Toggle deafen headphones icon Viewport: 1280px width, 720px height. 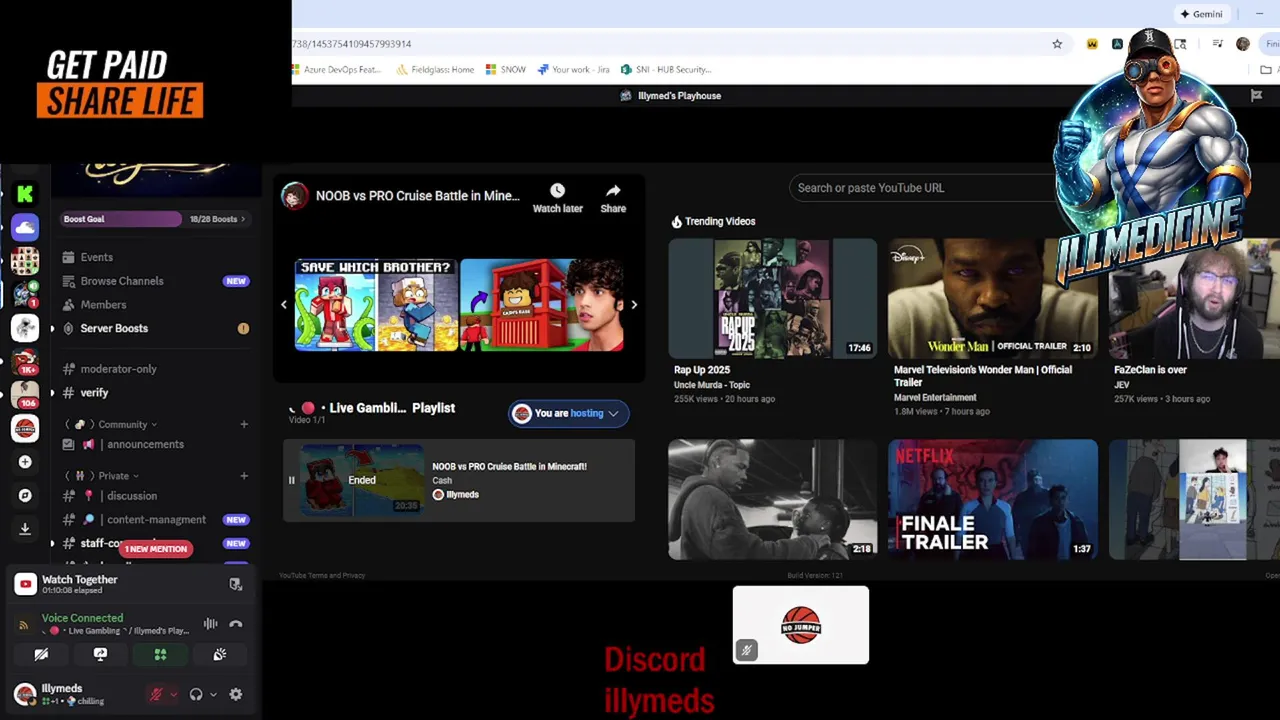pos(196,695)
